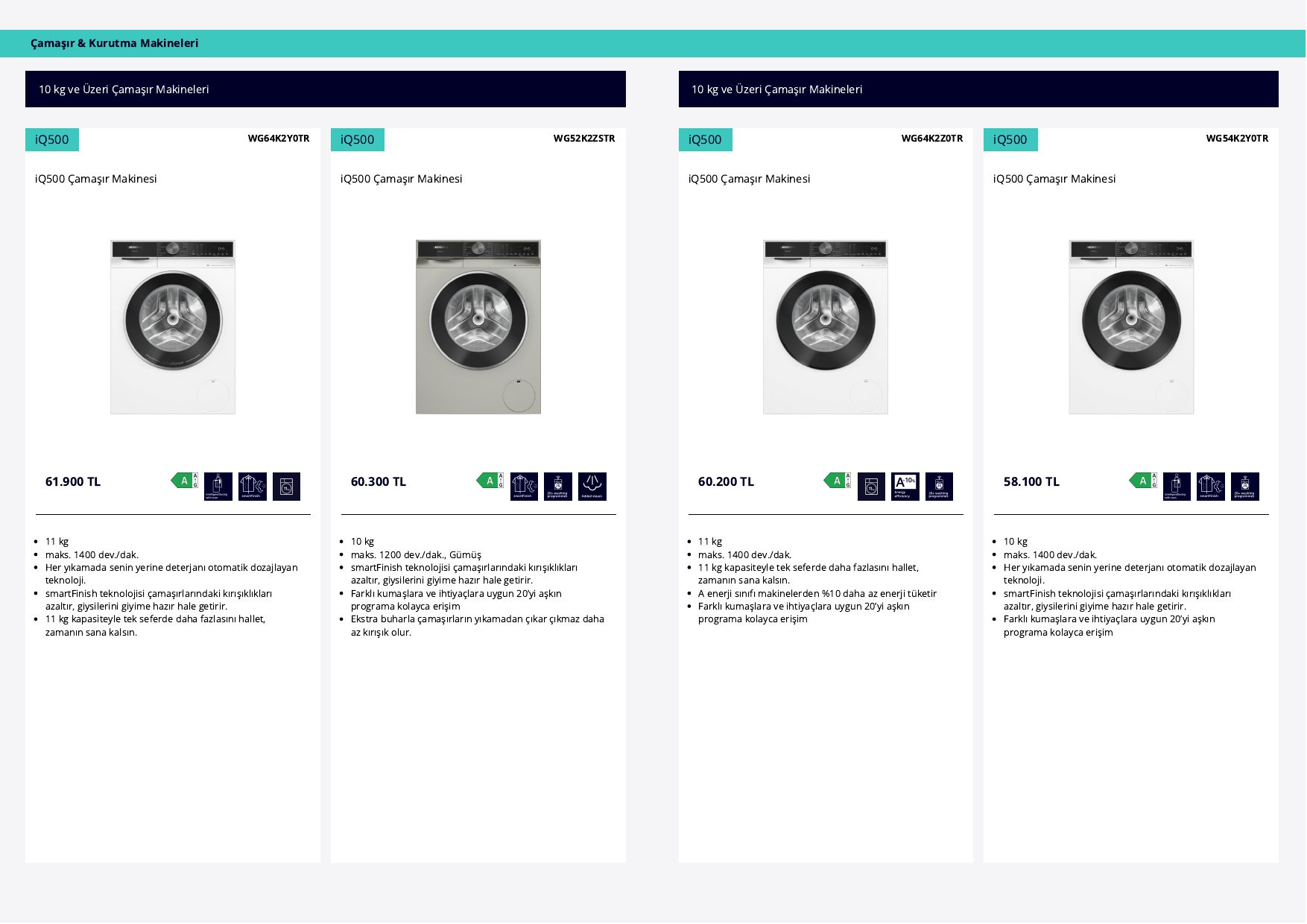The image size is (1307, 924).
Task: Click the iQ500 badge on WG54K2Y0TR card
Action: point(1010,139)
